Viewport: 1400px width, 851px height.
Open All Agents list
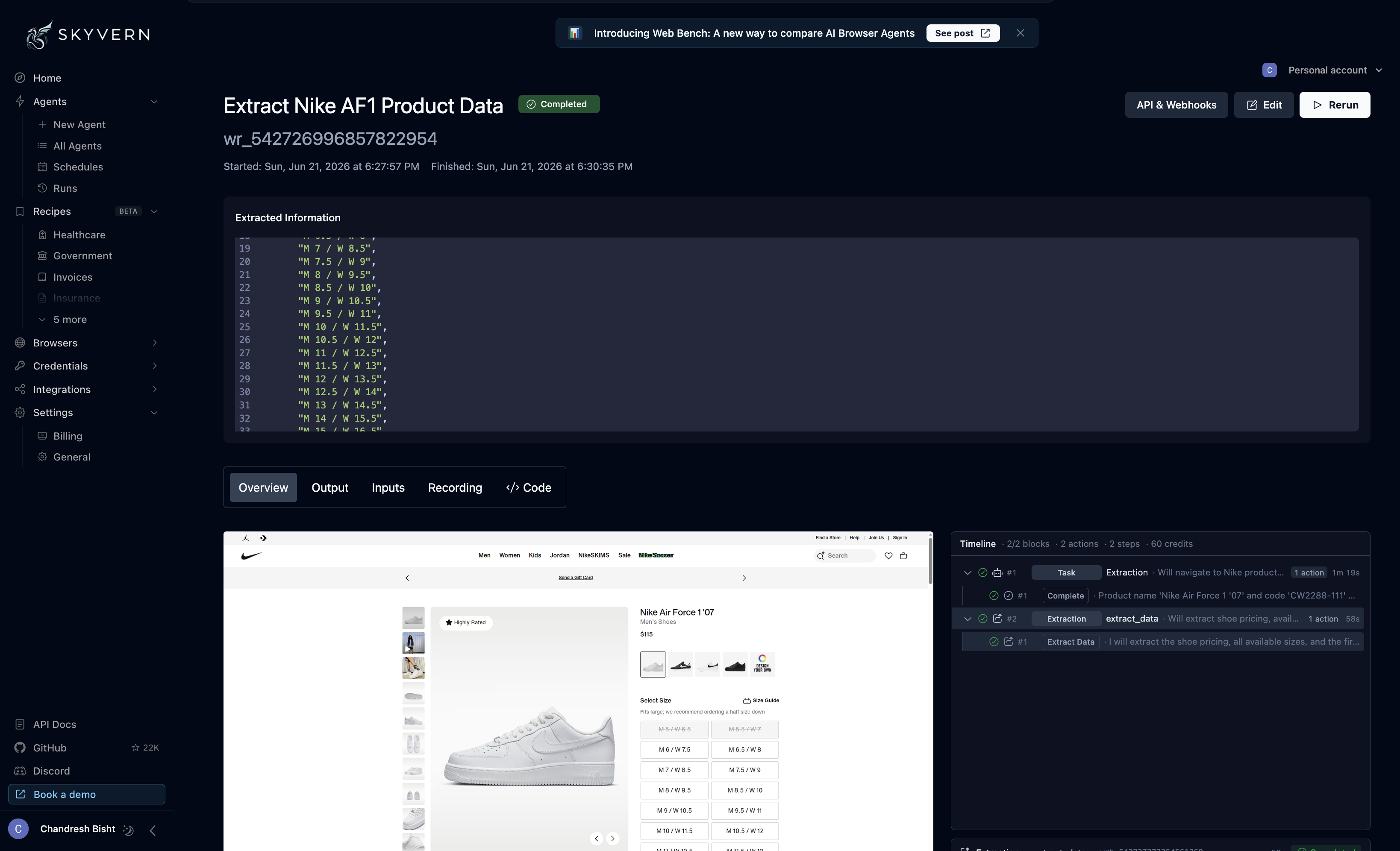pos(77,146)
